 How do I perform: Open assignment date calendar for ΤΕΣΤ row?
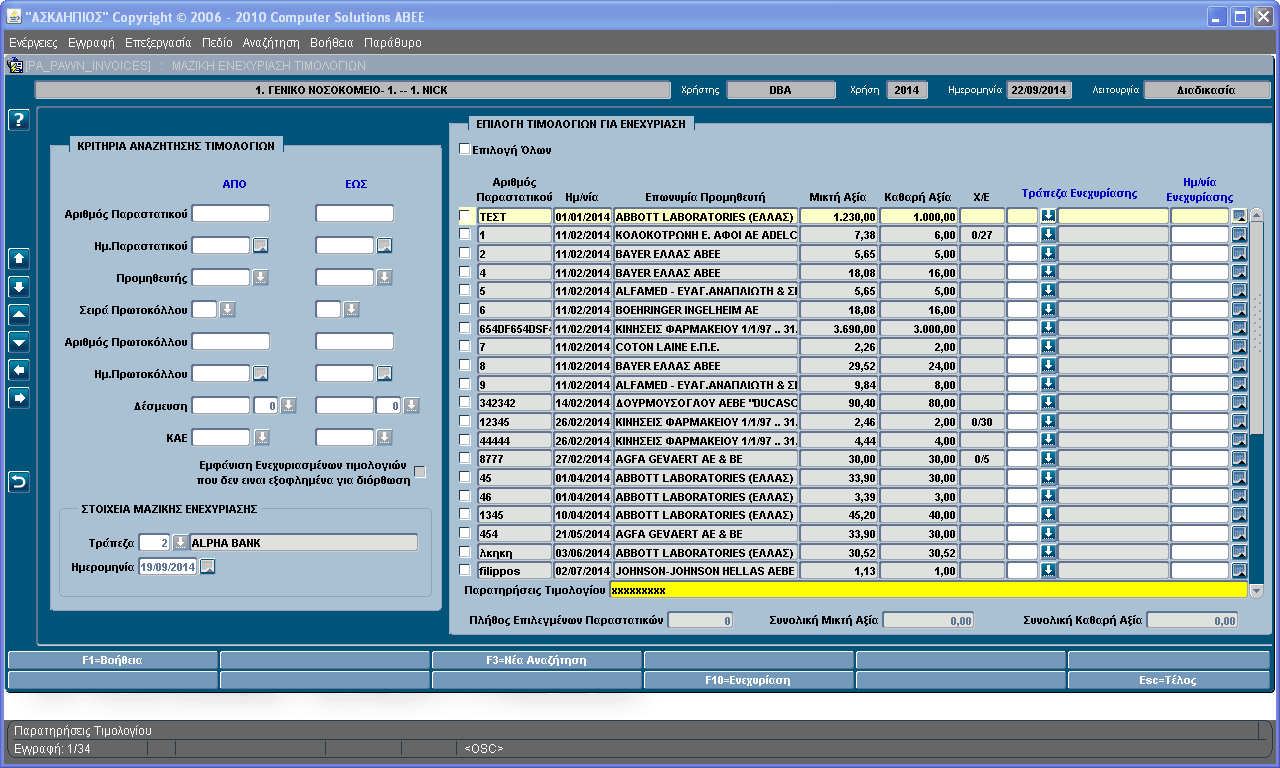(1240, 216)
